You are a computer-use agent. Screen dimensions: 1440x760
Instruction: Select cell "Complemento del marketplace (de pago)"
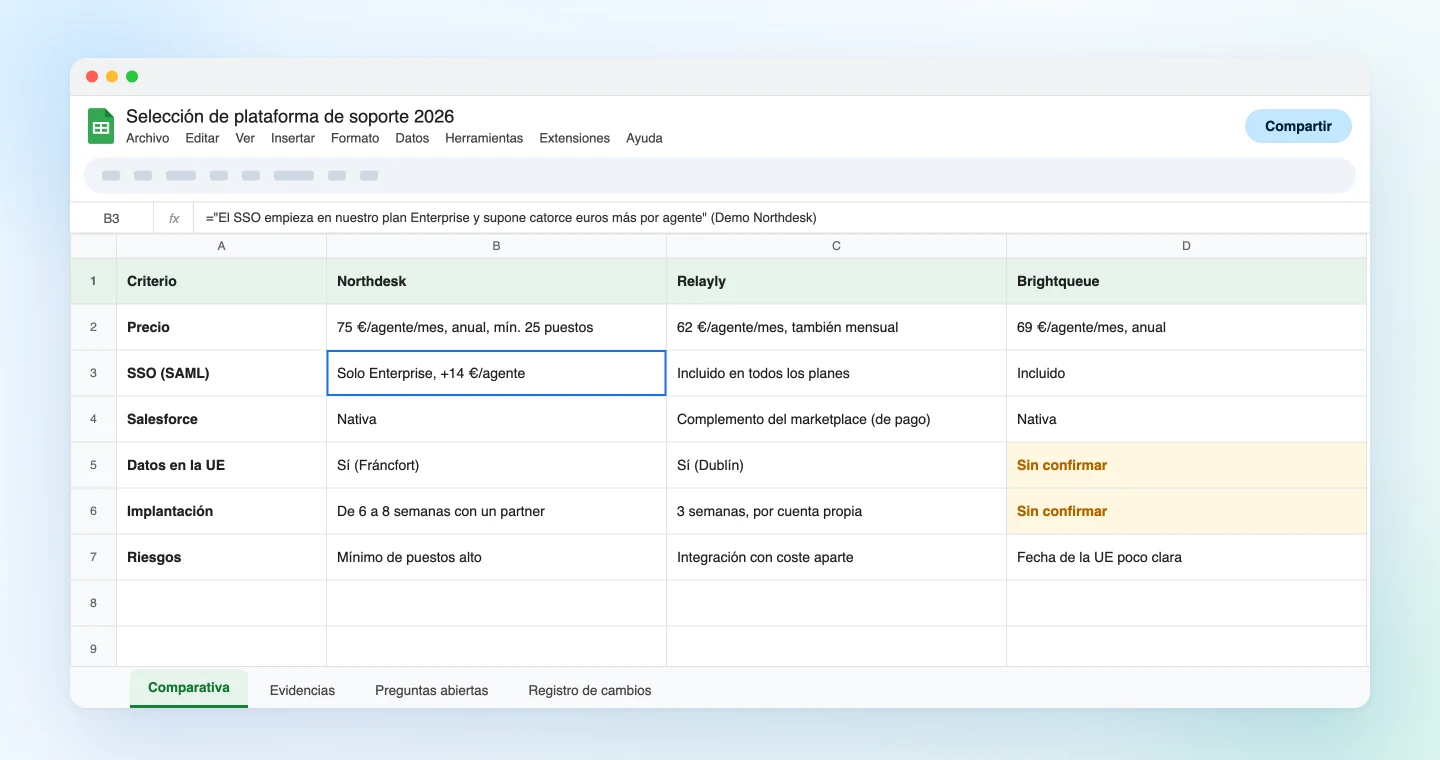click(837, 419)
